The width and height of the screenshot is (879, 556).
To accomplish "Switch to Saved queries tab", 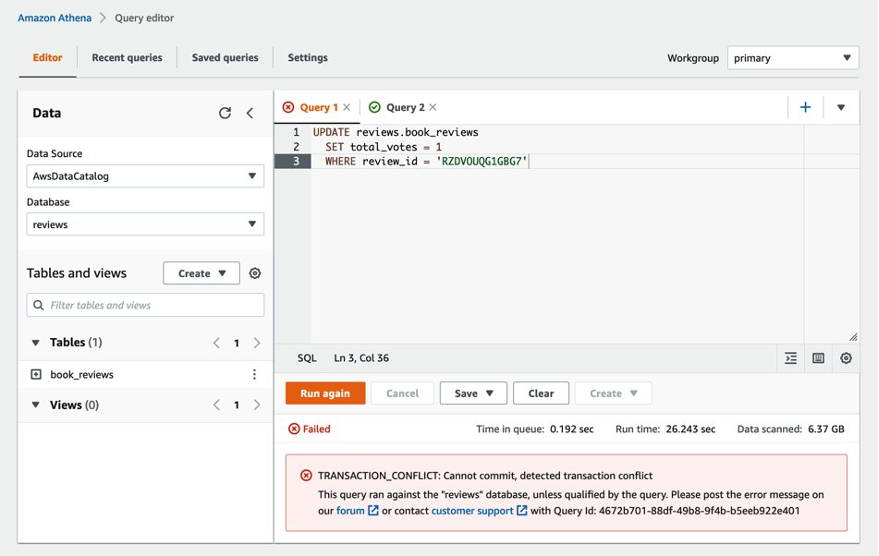I will [225, 58].
